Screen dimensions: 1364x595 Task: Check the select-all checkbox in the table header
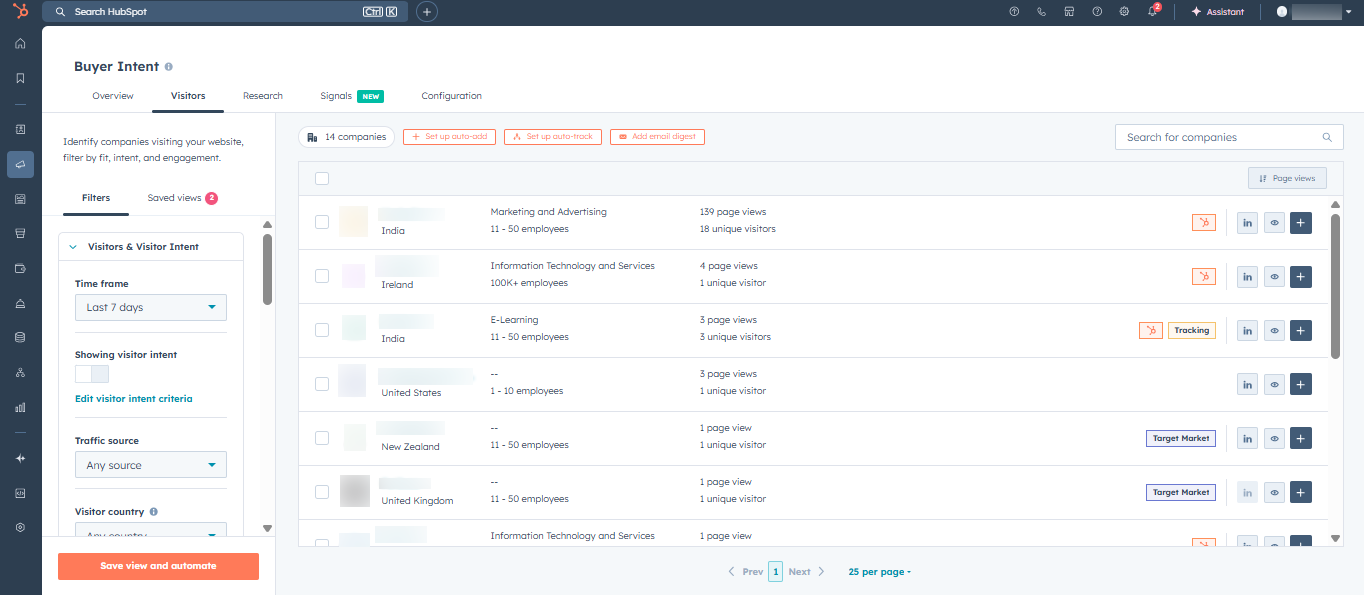coord(321,177)
